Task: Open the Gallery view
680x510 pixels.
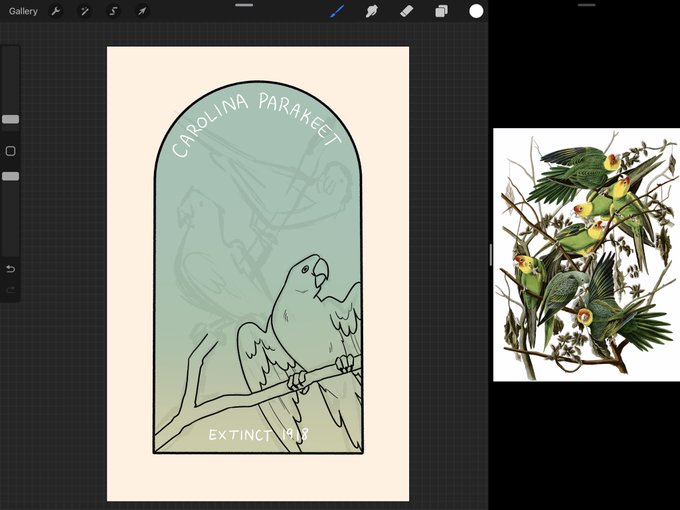Action: click(23, 11)
